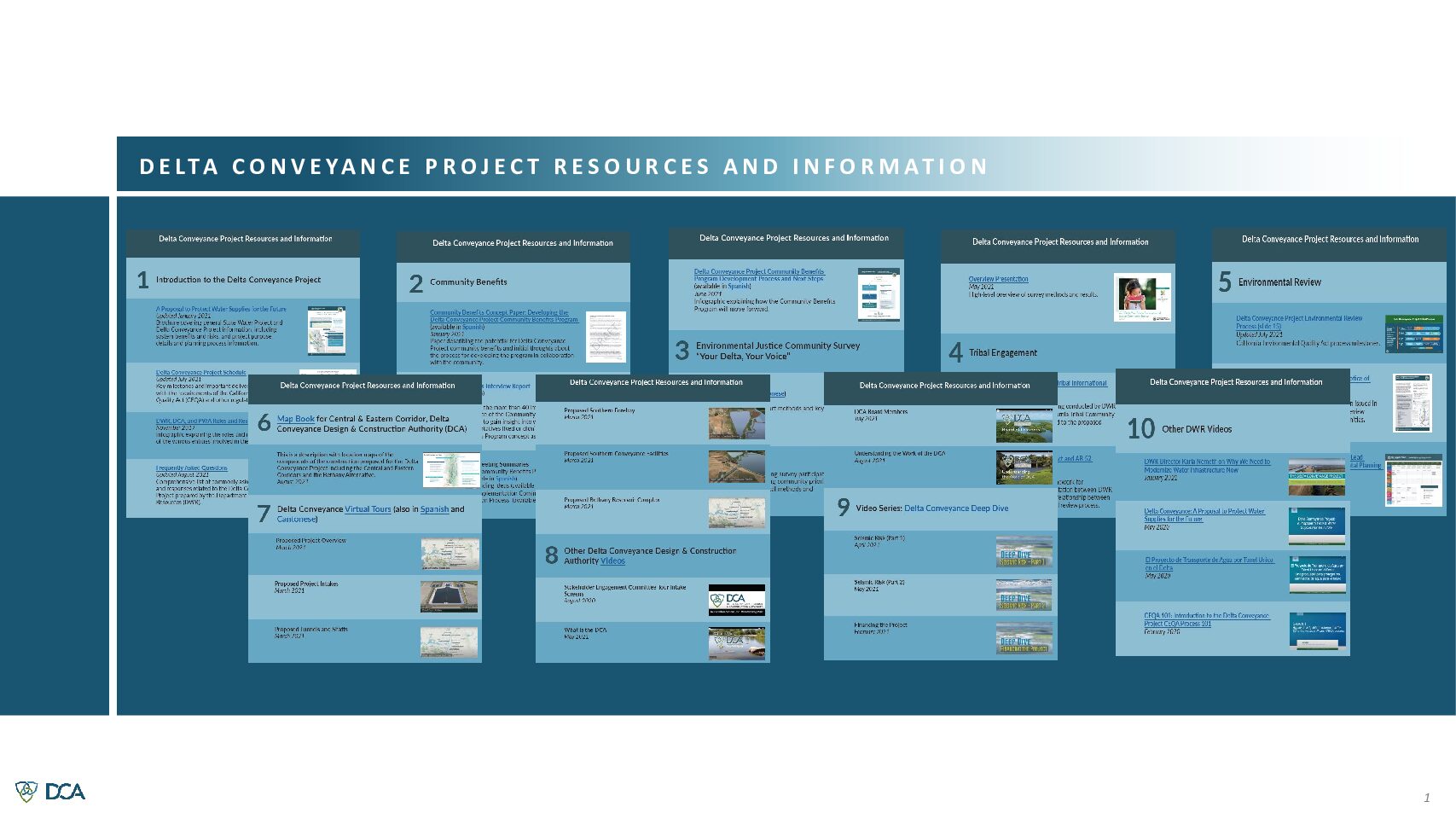The width and height of the screenshot is (1456, 819).
Task: Click Proposed Southern Forebay thumbnail
Action: point(736,423)
